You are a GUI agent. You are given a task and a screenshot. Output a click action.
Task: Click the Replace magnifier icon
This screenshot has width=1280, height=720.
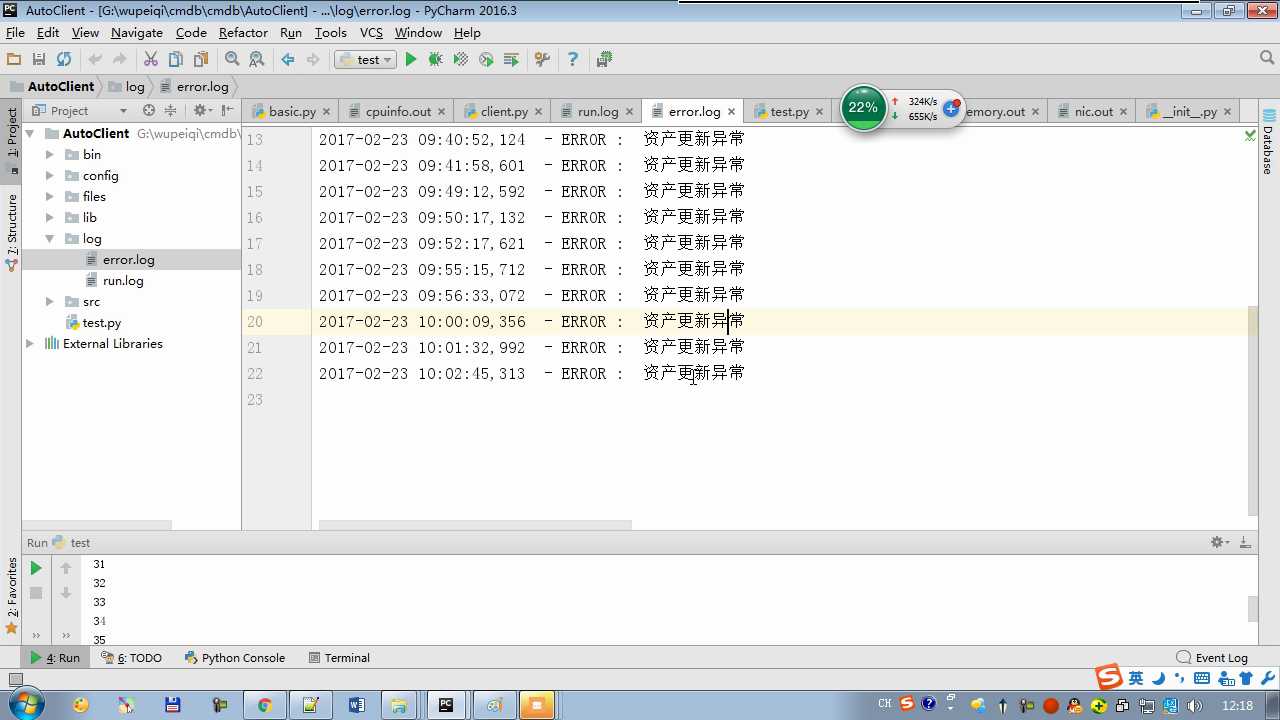(x=257, y=60)
